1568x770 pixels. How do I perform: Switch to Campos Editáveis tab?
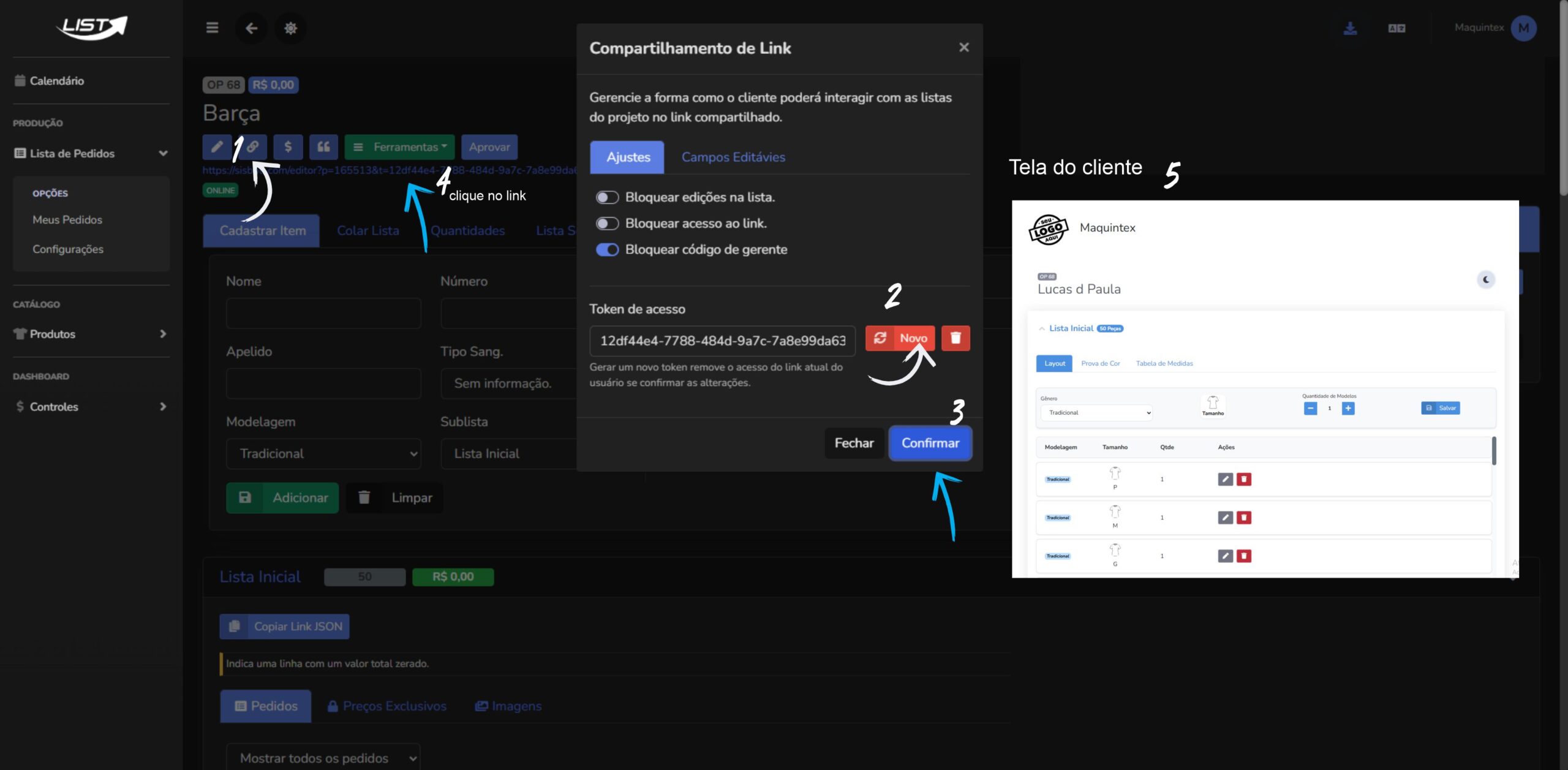click(733, 157)
